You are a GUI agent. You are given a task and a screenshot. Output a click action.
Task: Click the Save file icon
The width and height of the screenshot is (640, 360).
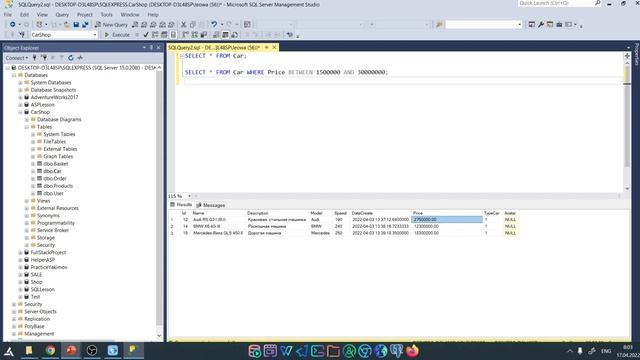(x=76, y=24)
